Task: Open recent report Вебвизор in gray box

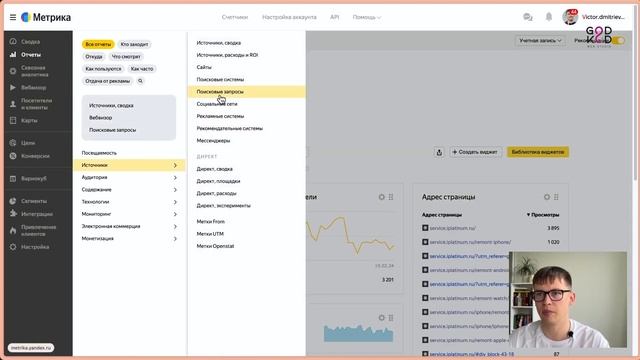Action: [x=100, y=118]
